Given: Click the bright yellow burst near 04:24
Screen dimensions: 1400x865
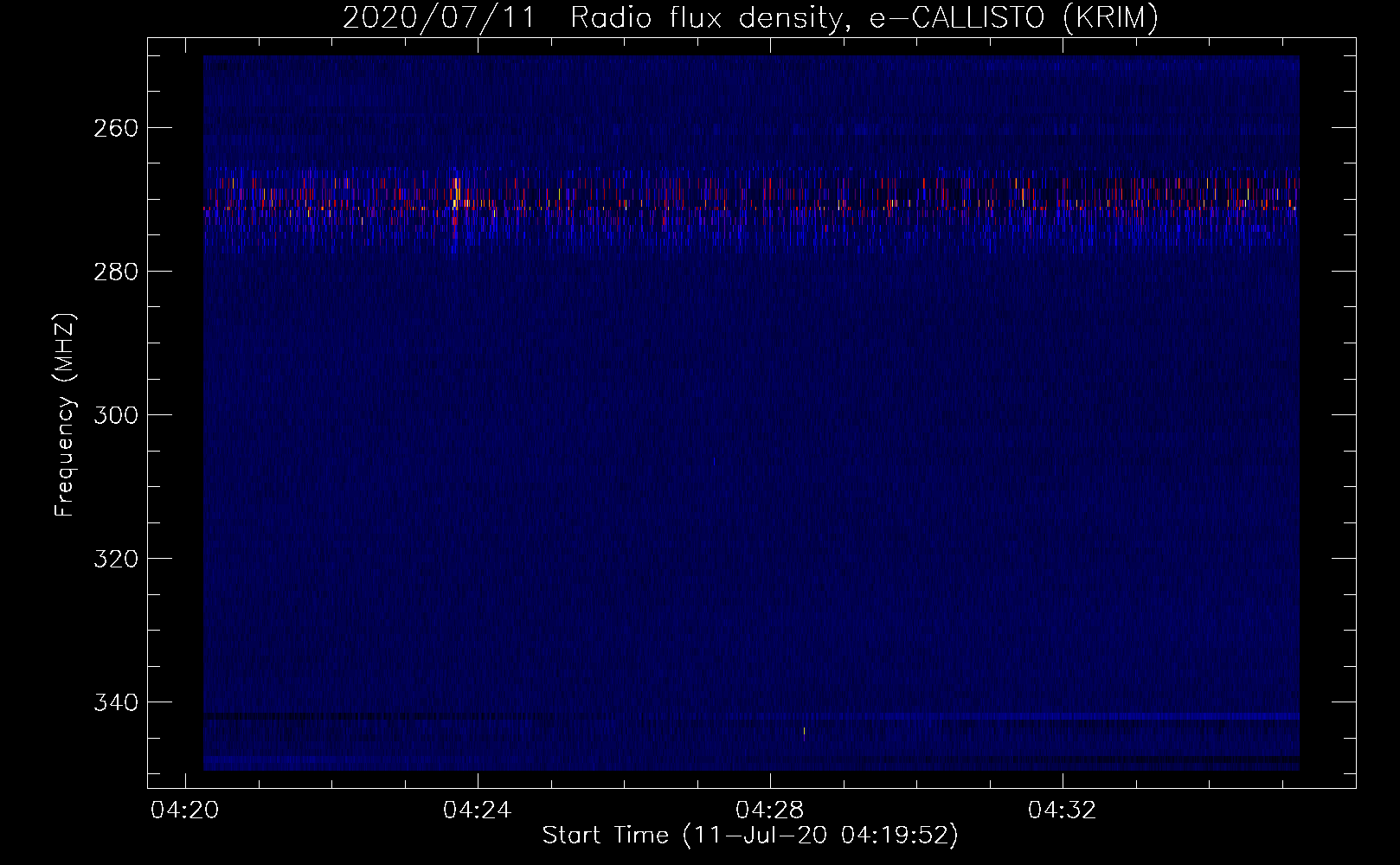Looking at the screenshot, I should [456, 194].
